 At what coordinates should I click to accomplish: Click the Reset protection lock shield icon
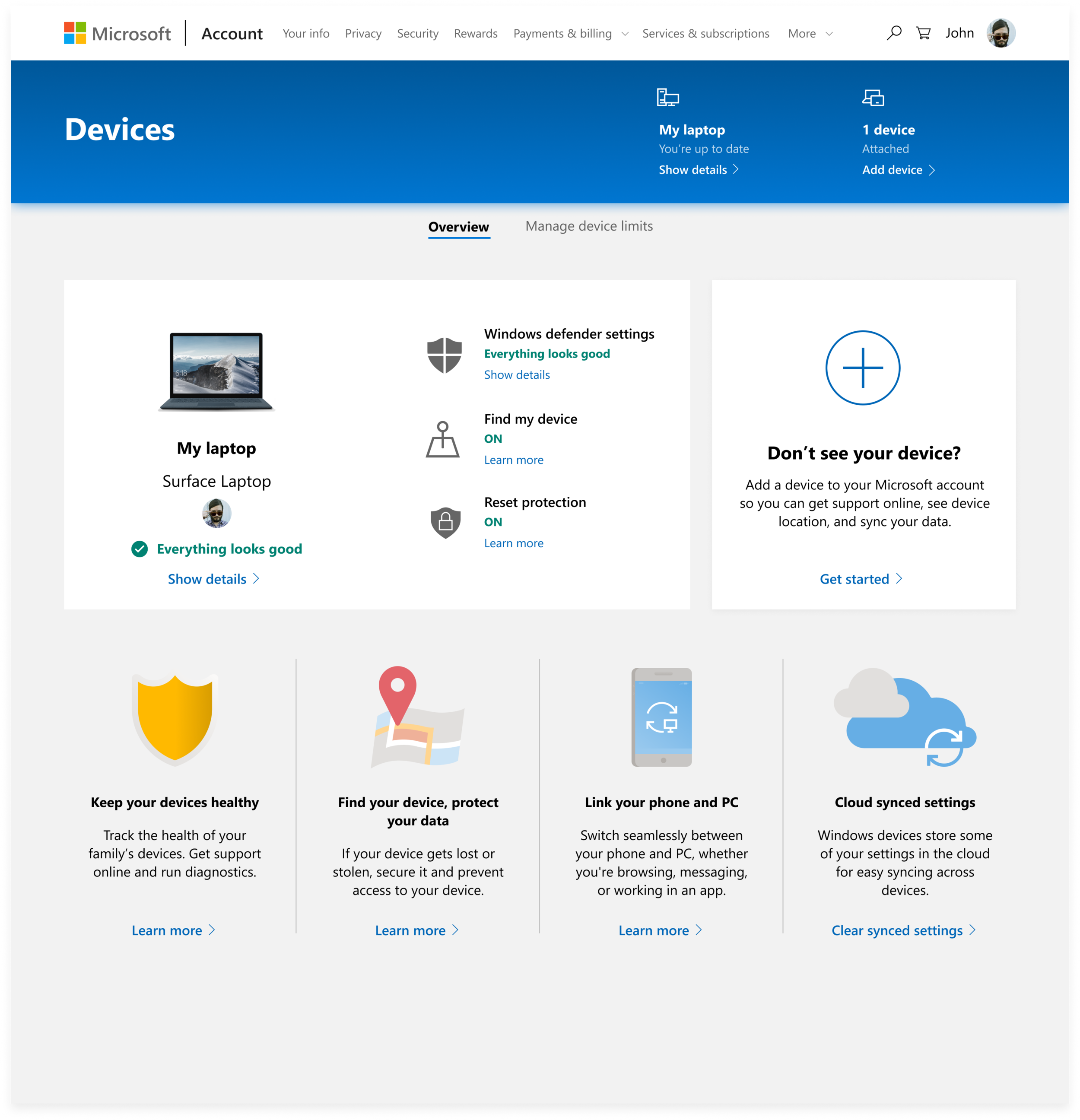coord(446,522)
